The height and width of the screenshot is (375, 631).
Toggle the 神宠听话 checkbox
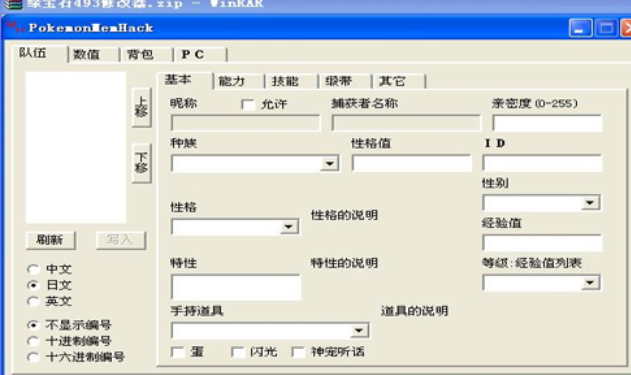[x=298, y=352]
